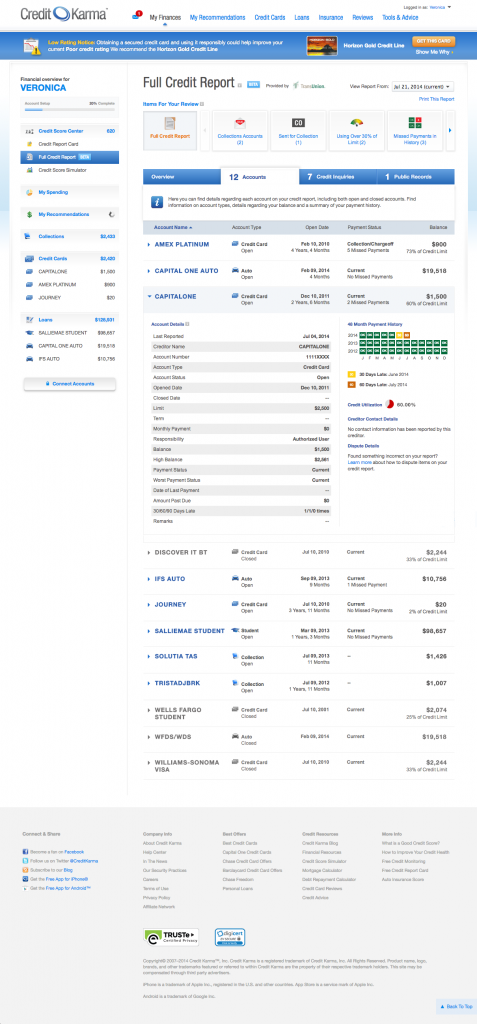Switch to the 1 Public Records tab
Viewport: 477px width, 1024px height.
point(416,177)
